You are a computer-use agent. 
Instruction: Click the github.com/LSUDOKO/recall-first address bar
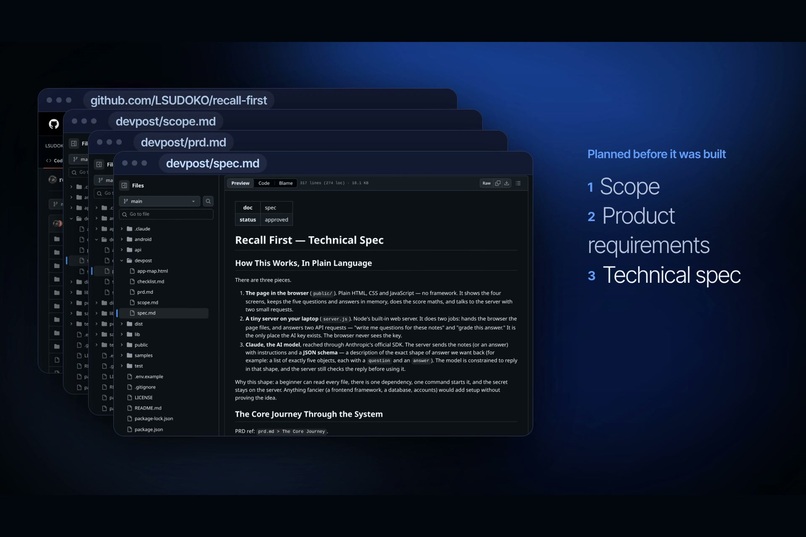pos(179,100)
